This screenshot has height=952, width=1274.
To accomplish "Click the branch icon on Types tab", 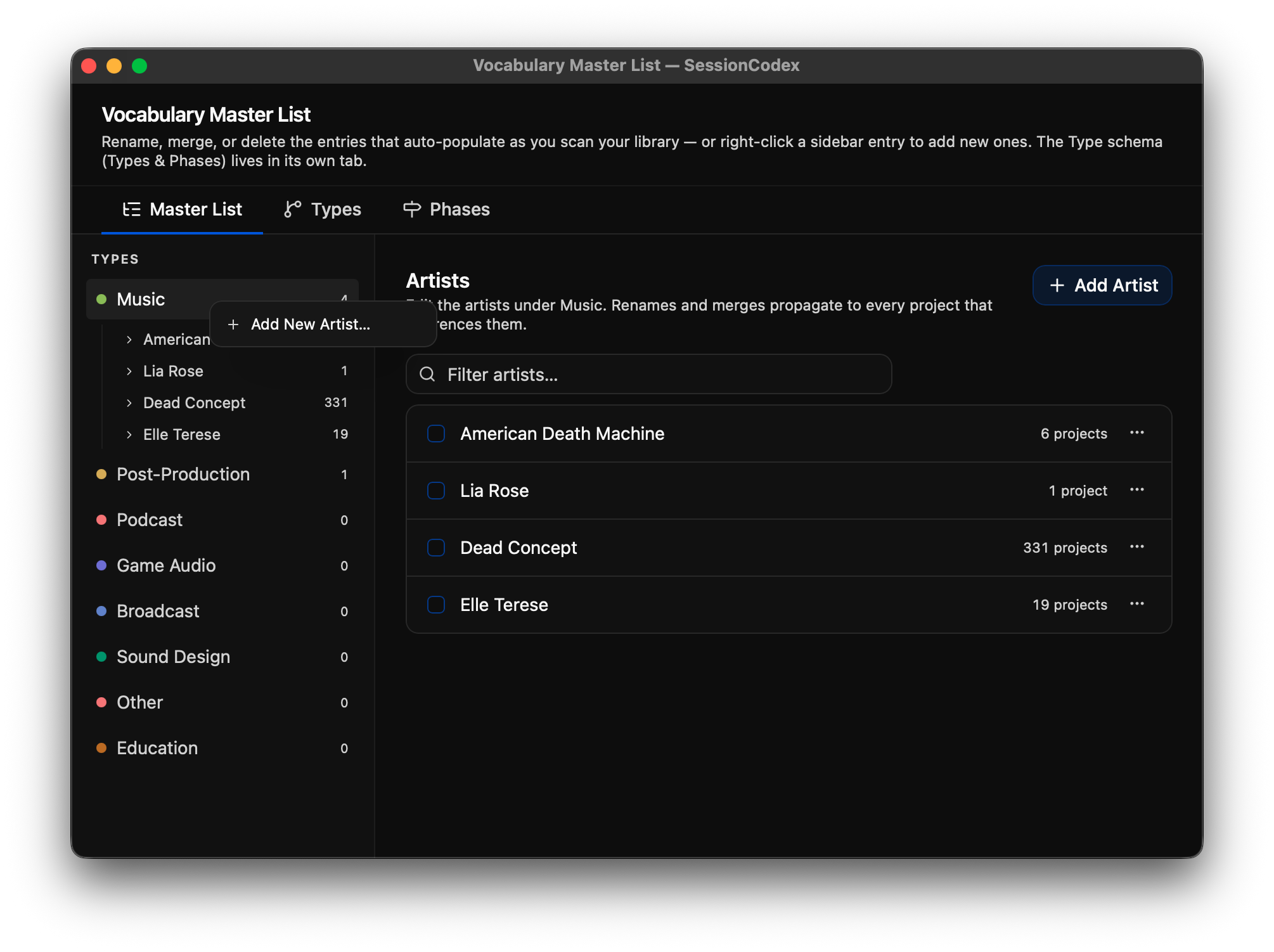I will 292,209.
